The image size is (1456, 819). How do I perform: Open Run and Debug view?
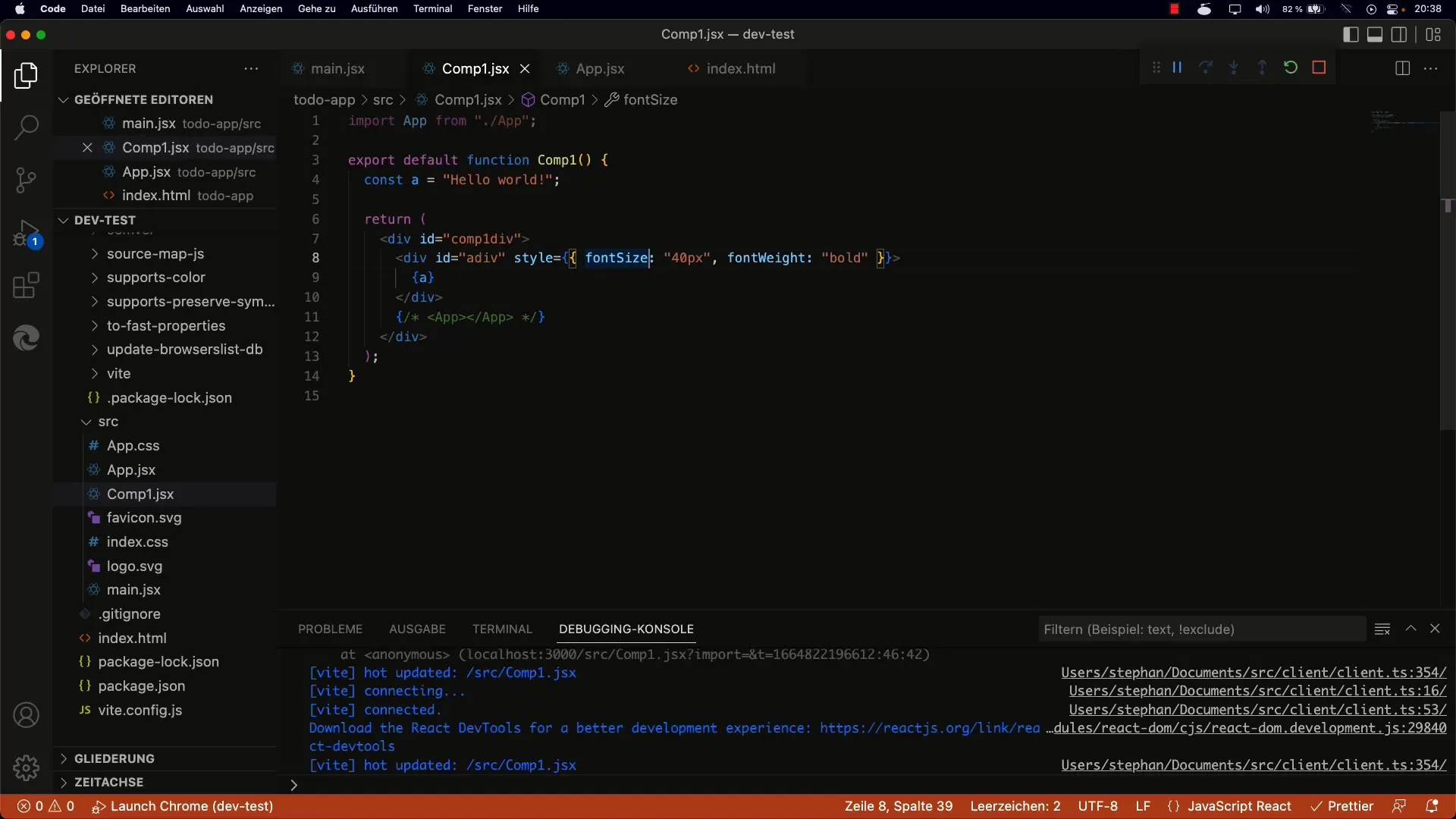coord(26,234)
